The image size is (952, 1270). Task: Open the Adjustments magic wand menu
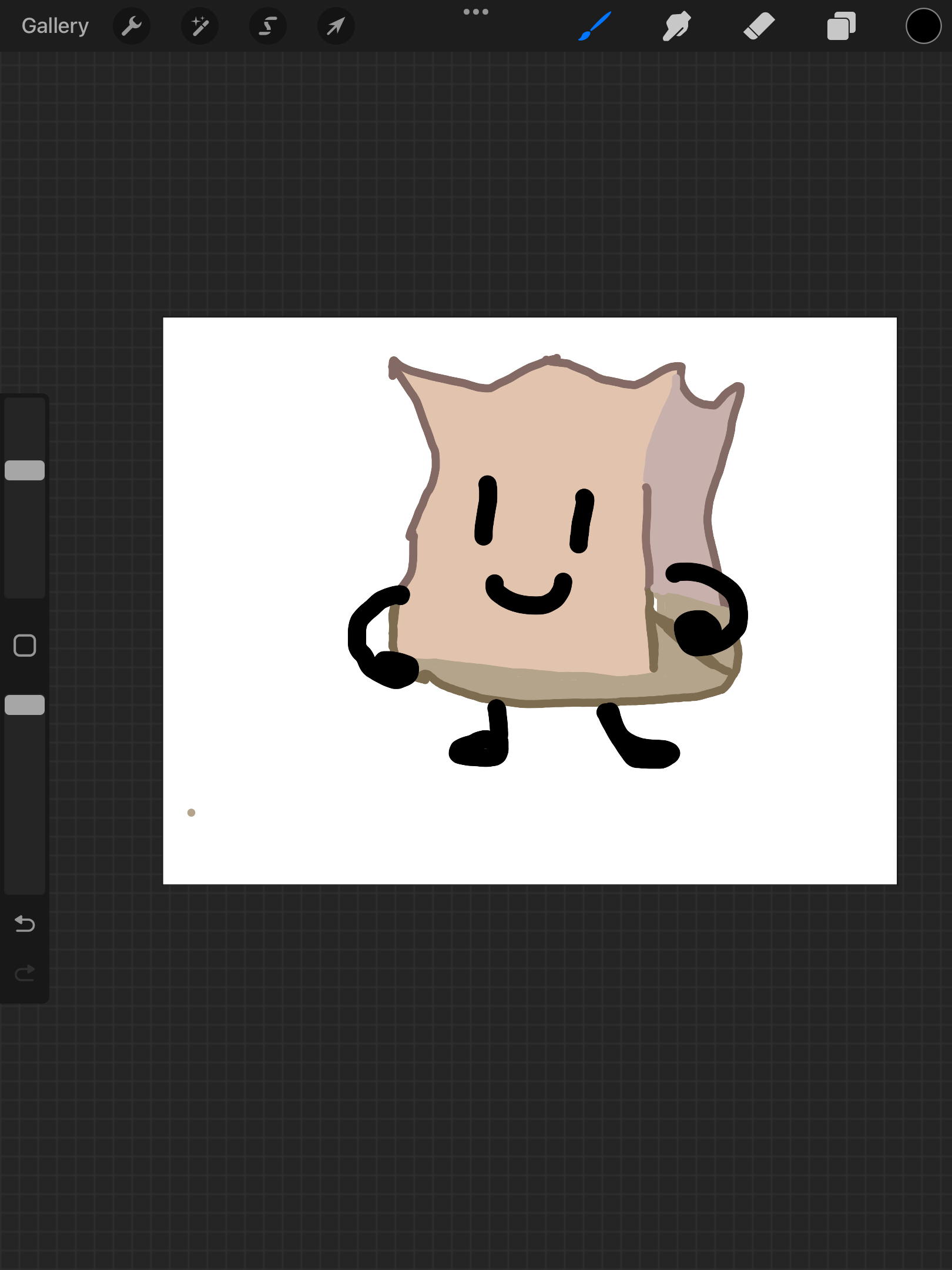[200, 26]
